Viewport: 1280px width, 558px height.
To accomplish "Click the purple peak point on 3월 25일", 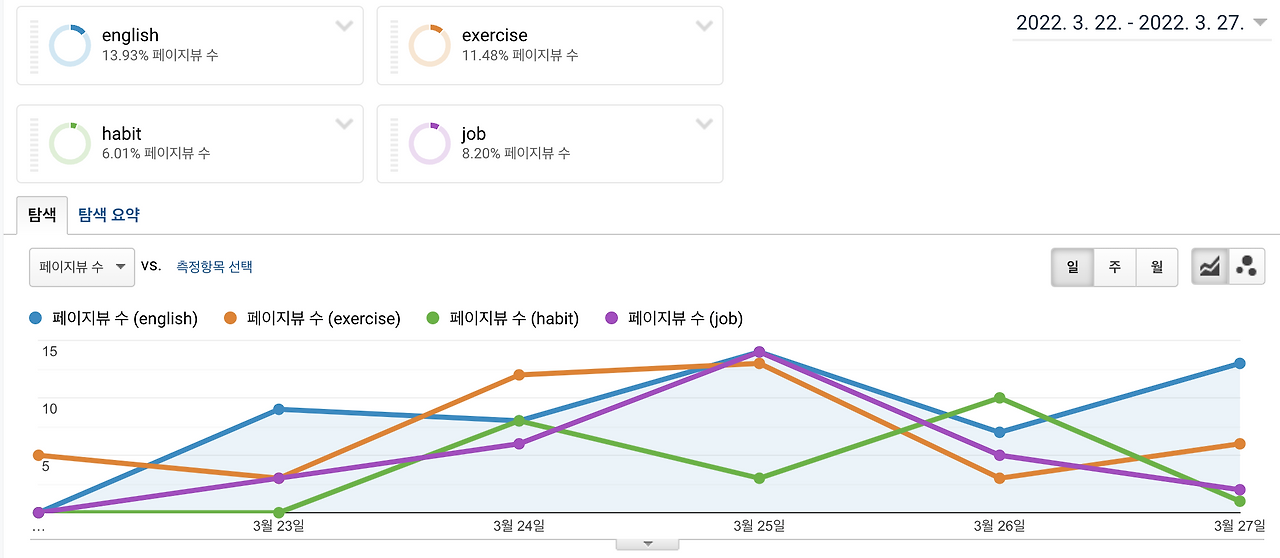I will (760, 352).
